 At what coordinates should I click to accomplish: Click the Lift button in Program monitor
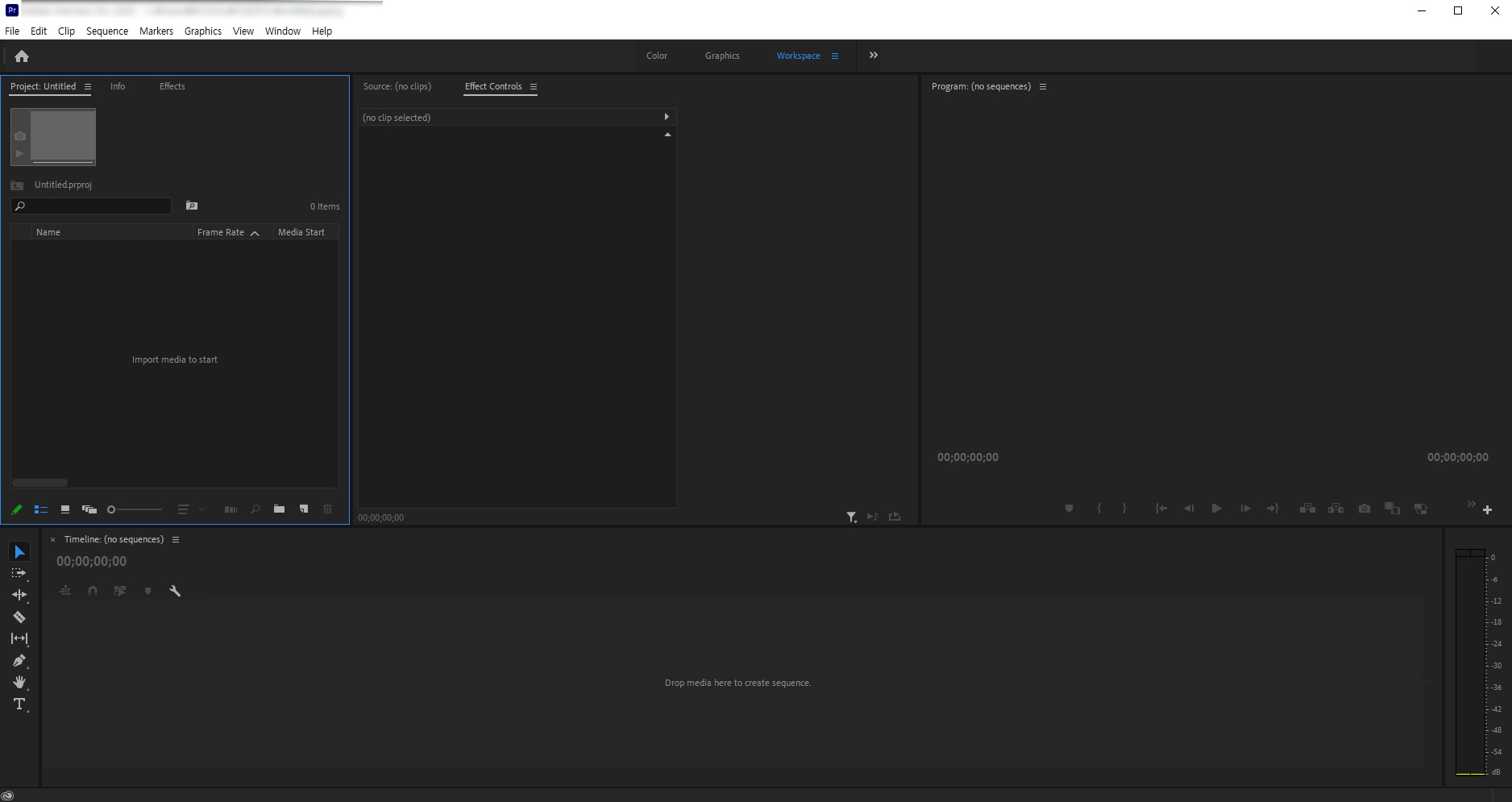click(x=1307, y=509)
